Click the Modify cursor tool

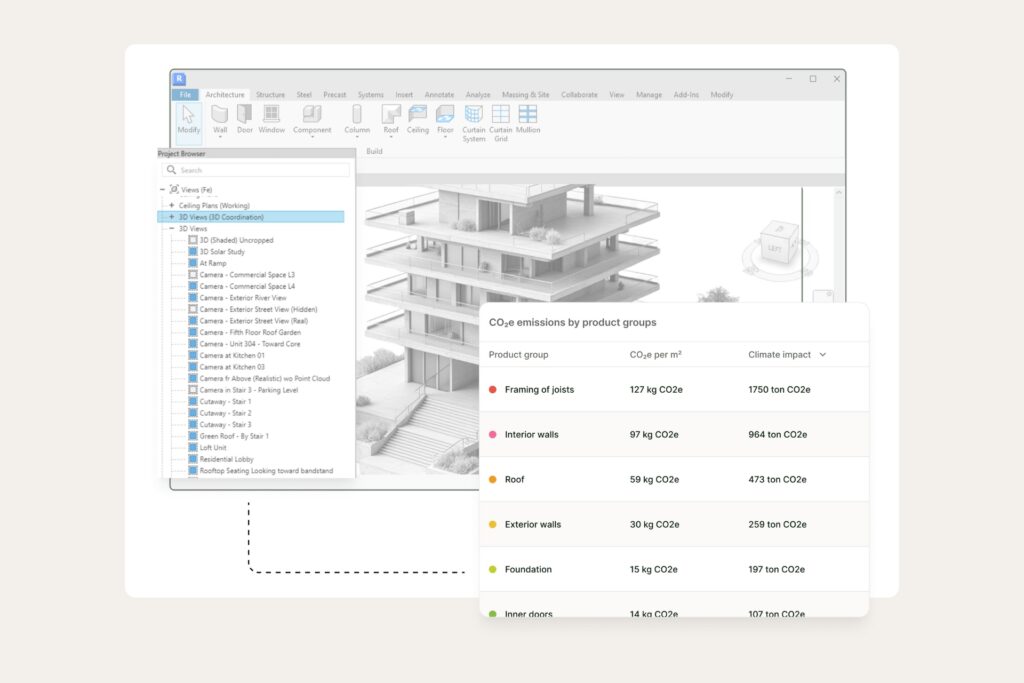coord(188,117)
